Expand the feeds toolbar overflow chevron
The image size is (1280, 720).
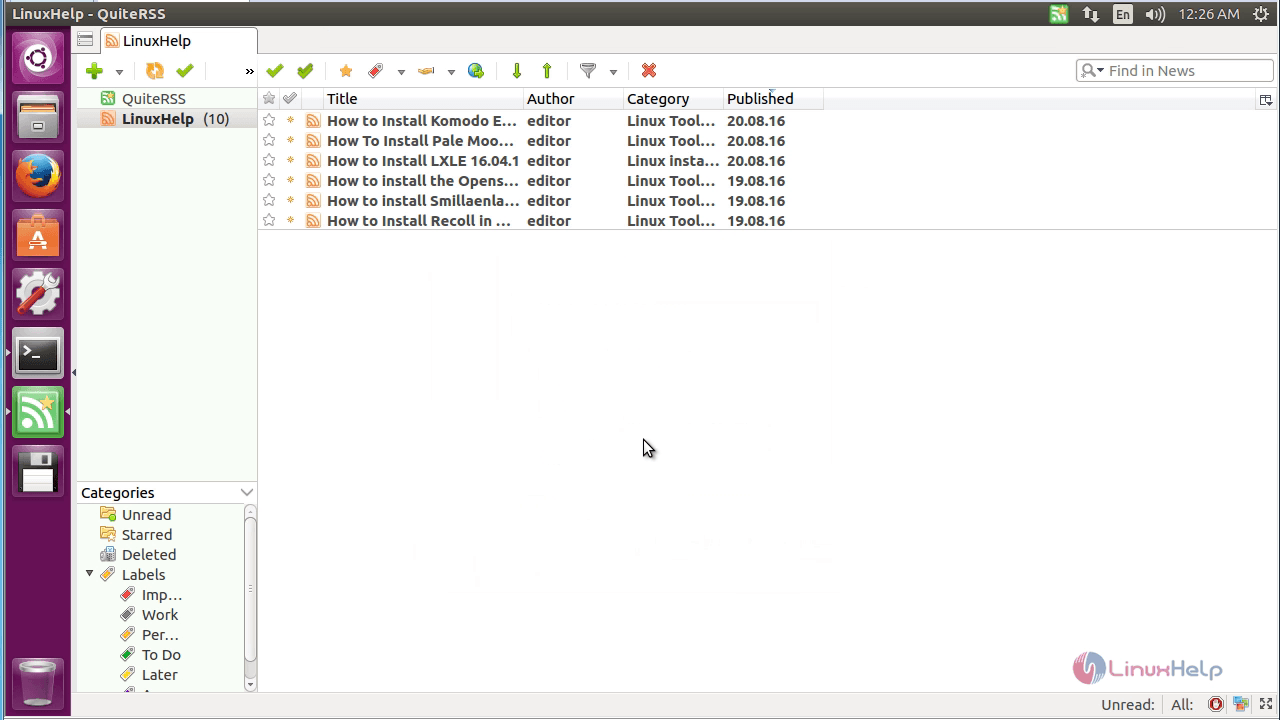tap(249, 71)
